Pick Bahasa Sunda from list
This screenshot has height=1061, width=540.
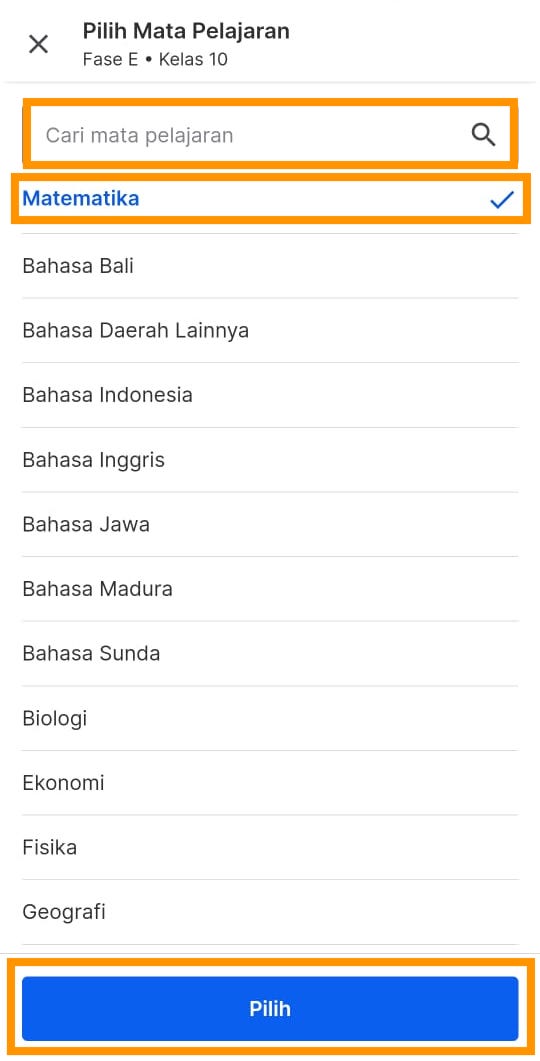click(x=271, y=654)
